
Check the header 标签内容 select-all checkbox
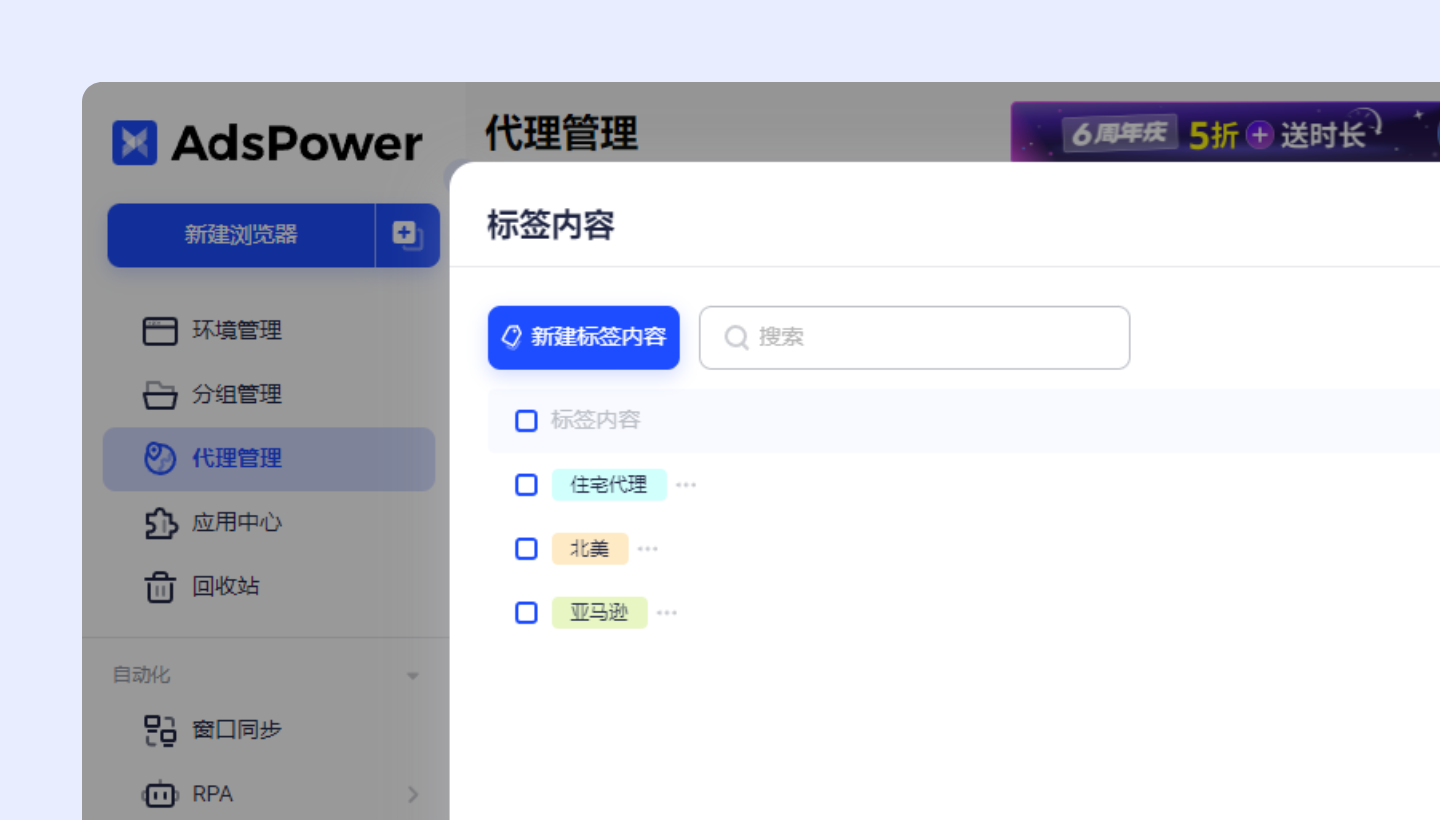pos(526,421)
